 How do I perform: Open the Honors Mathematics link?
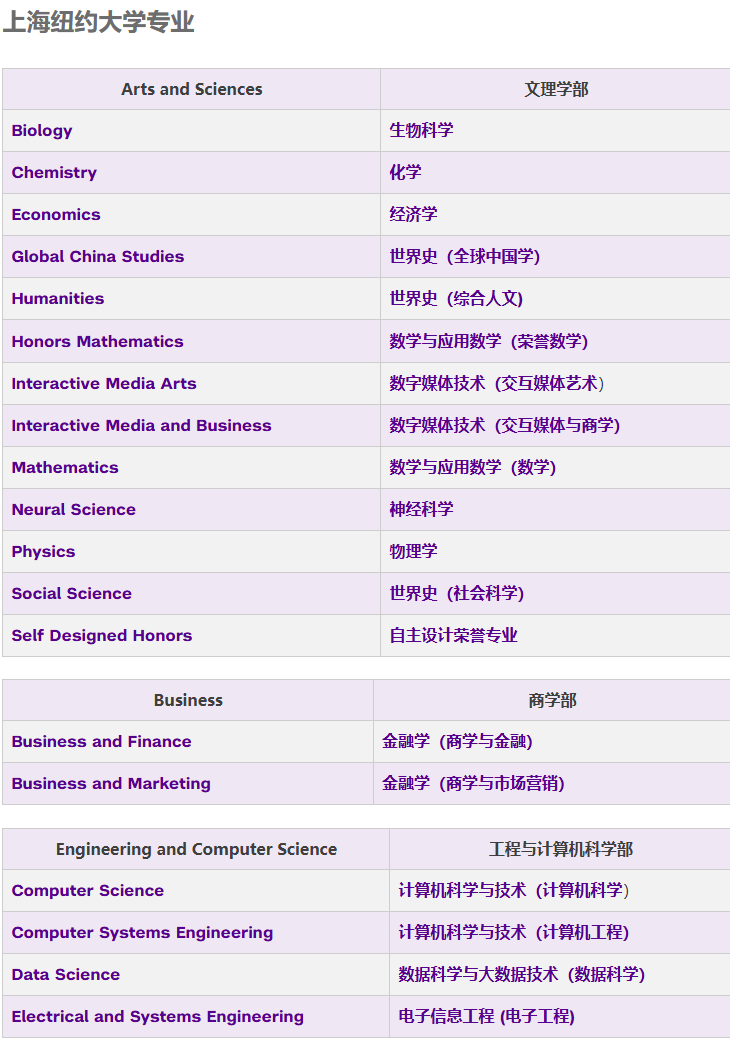point(98,341)
